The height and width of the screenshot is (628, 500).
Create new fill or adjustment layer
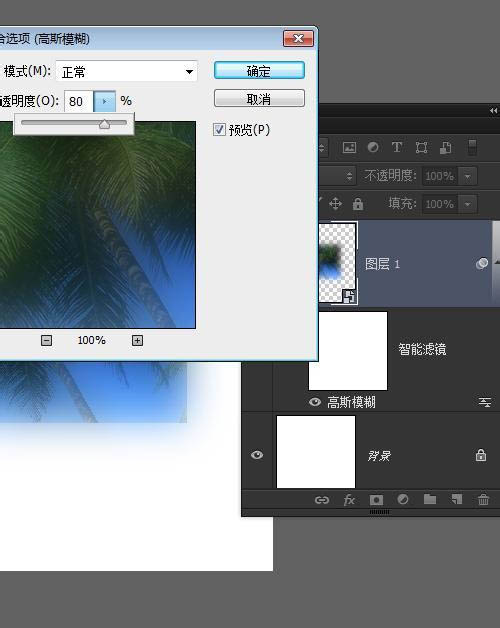(x=403, y=499)
